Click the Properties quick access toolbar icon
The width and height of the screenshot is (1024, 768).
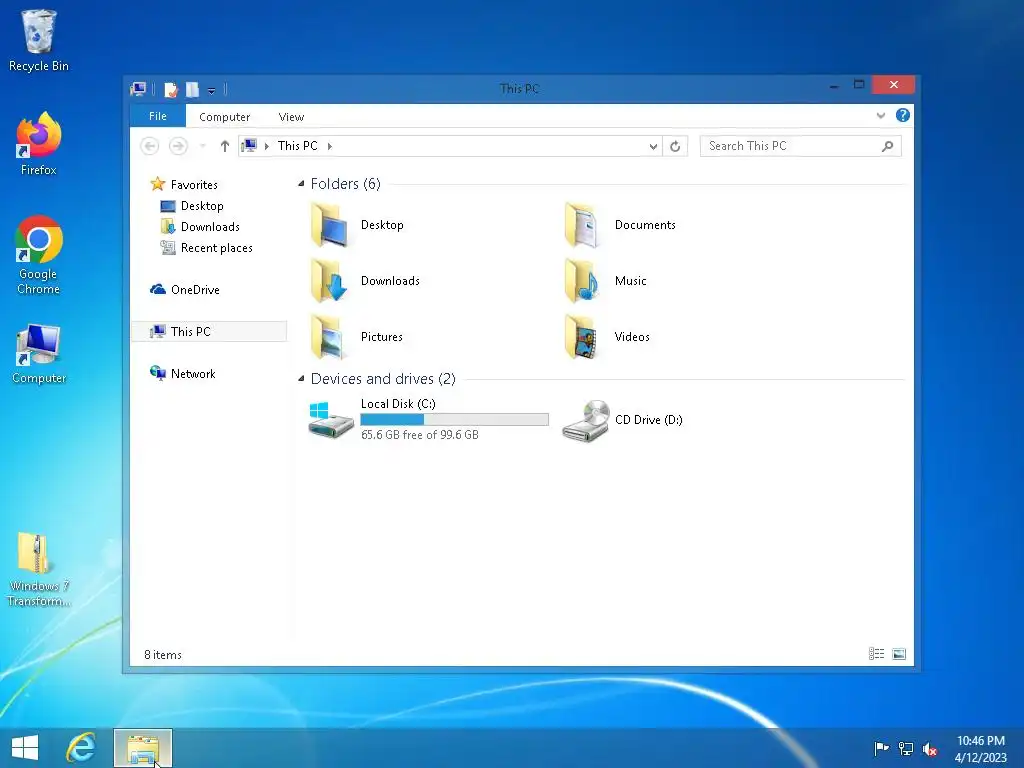click(x=170, y=89)
